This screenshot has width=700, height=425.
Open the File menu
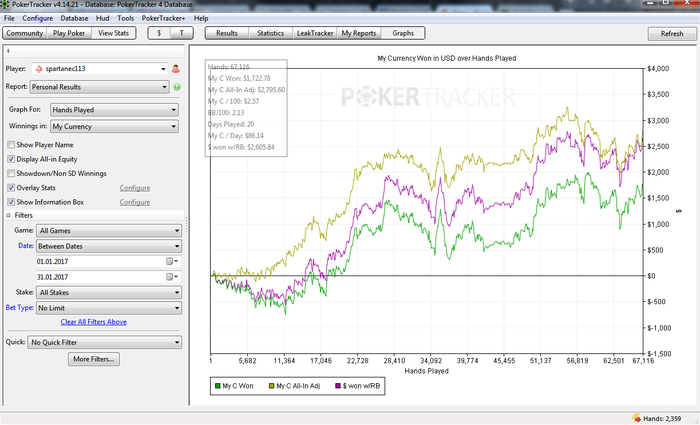9,18
